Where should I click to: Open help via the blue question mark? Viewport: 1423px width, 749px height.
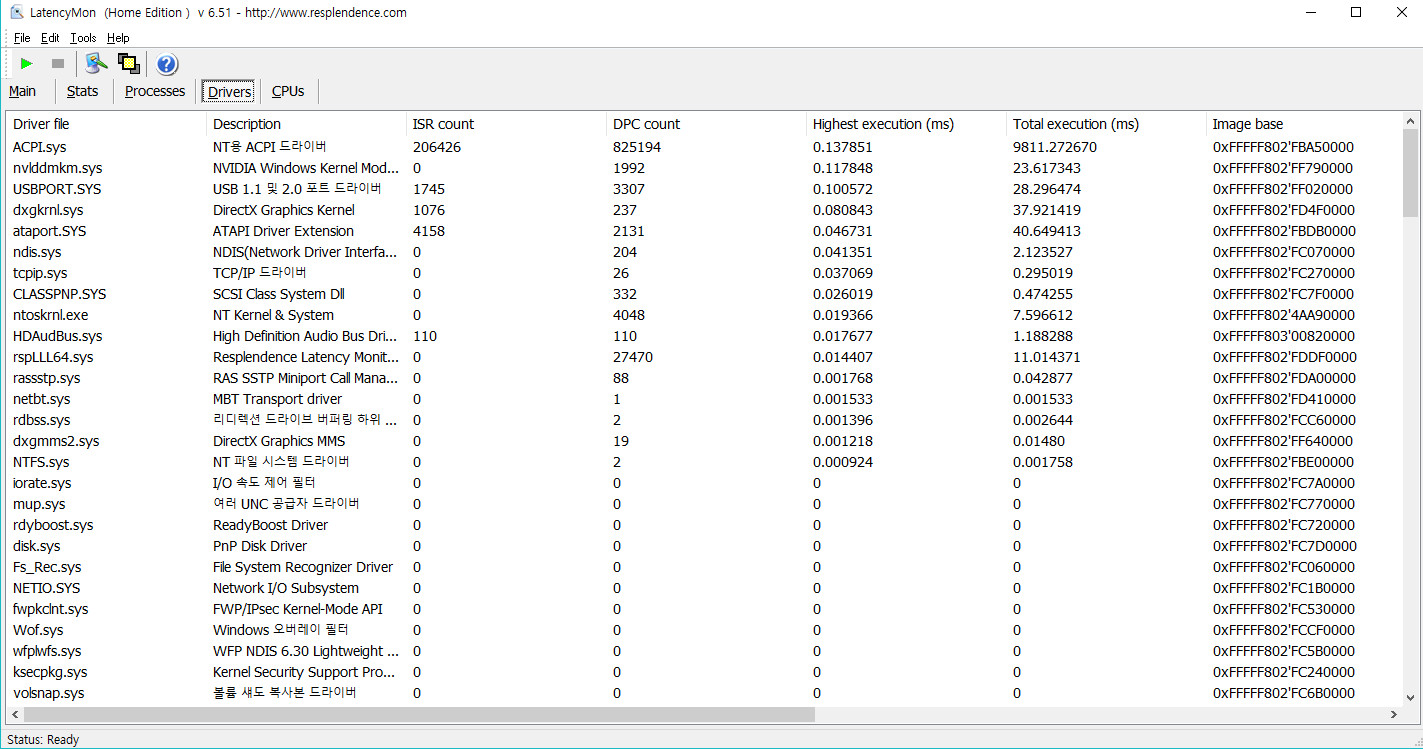click(x=167, y=65)
